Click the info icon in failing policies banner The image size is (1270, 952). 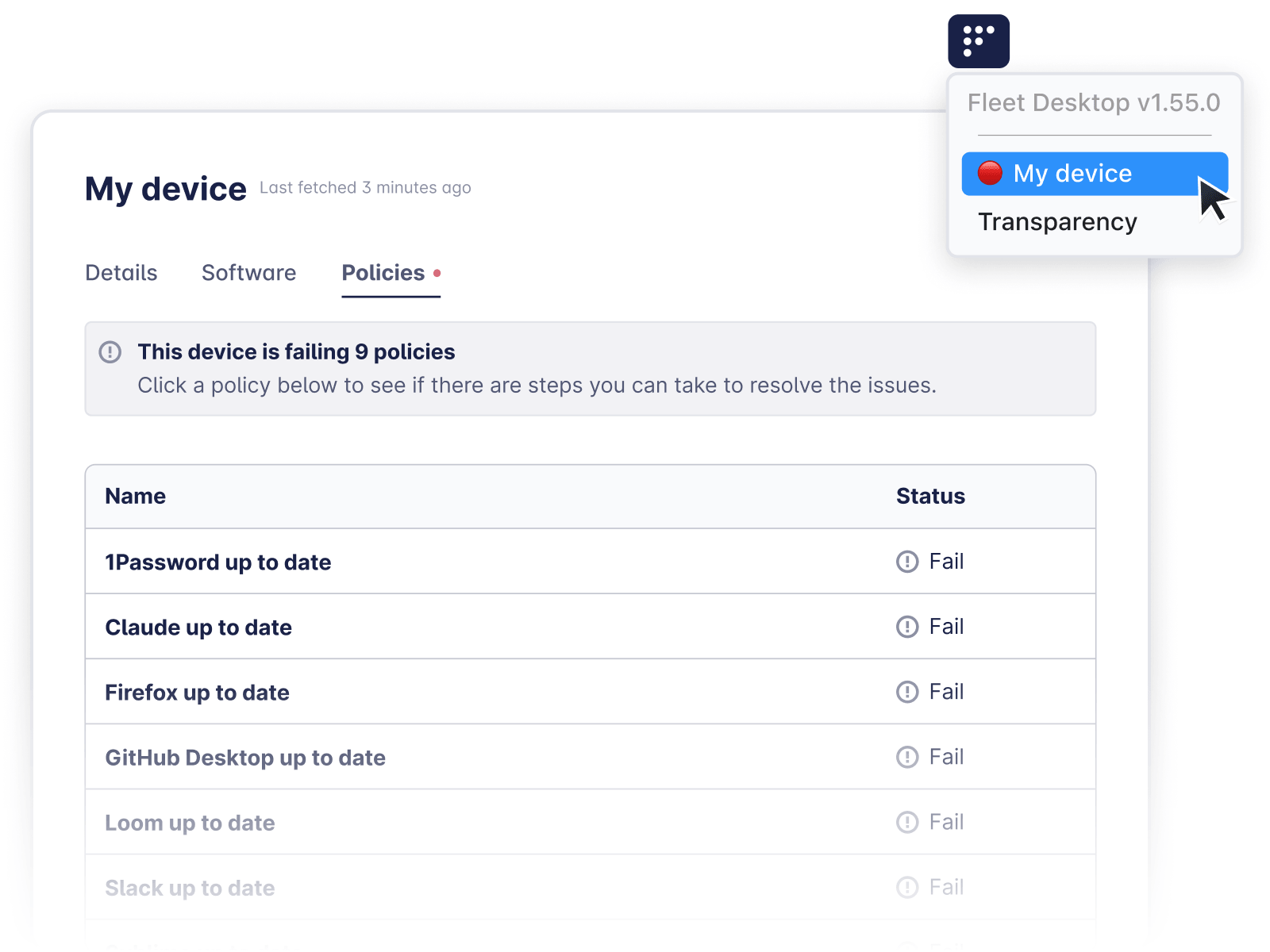[110, 351]
